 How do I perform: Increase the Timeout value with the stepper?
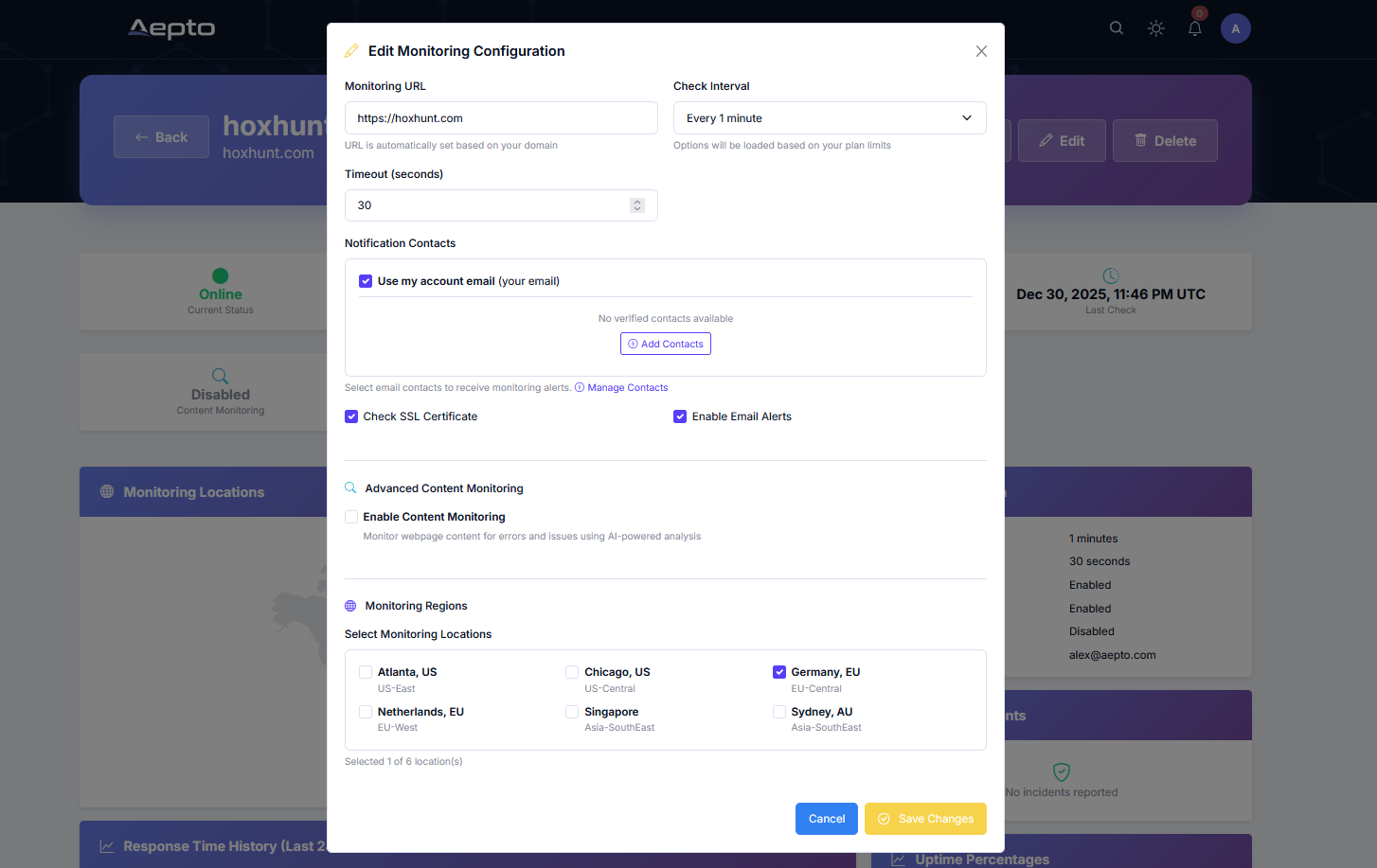tap(636, 201)
